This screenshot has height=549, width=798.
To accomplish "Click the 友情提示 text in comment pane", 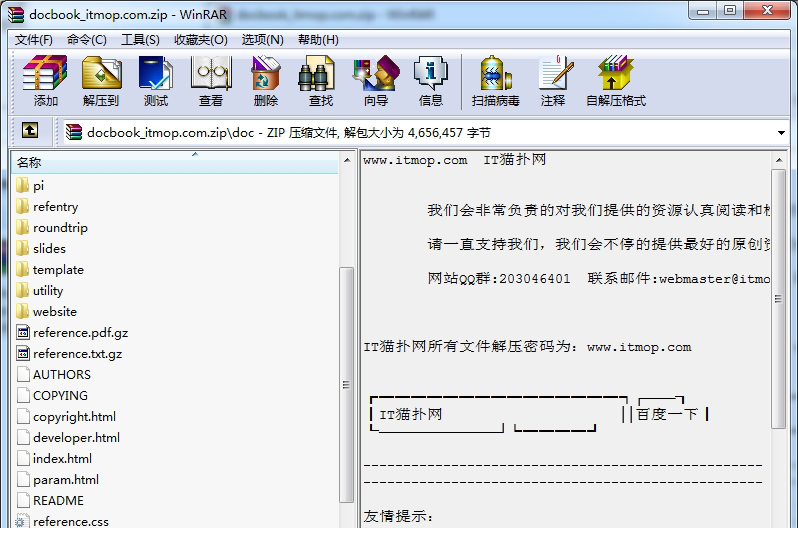I will [x=398, y=516].
